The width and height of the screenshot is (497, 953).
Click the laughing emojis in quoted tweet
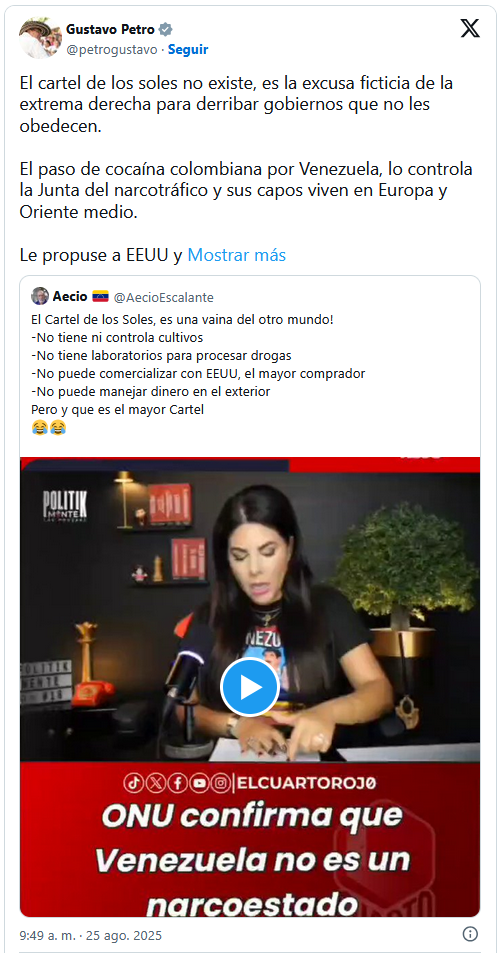(x=48, y=428)
